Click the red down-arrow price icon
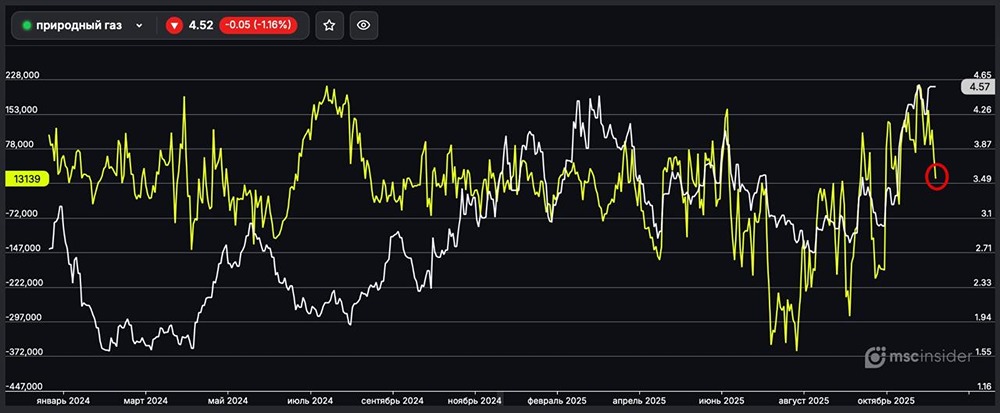The image size is (1000, 413). 174,26
